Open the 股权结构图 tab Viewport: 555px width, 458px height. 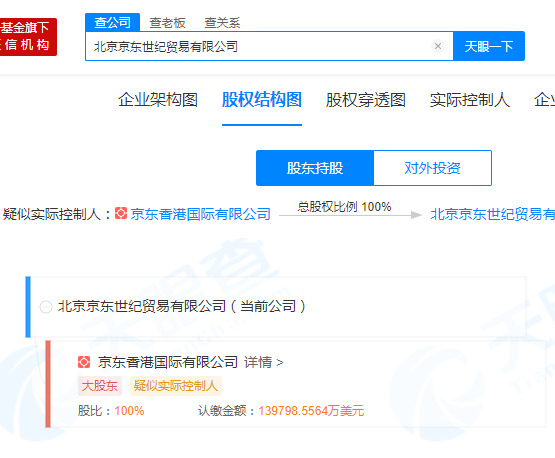[x=262, y=99]
